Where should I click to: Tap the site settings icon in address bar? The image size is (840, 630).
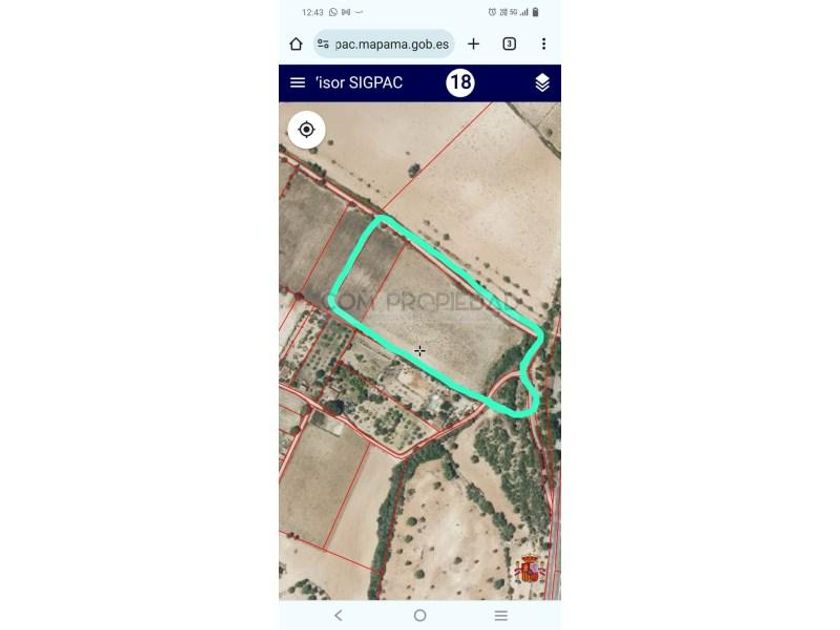323,44
